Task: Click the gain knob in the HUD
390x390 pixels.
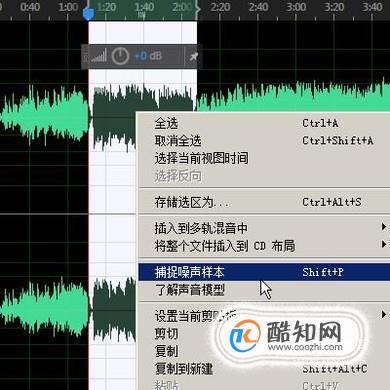Action: pos(120,56)
